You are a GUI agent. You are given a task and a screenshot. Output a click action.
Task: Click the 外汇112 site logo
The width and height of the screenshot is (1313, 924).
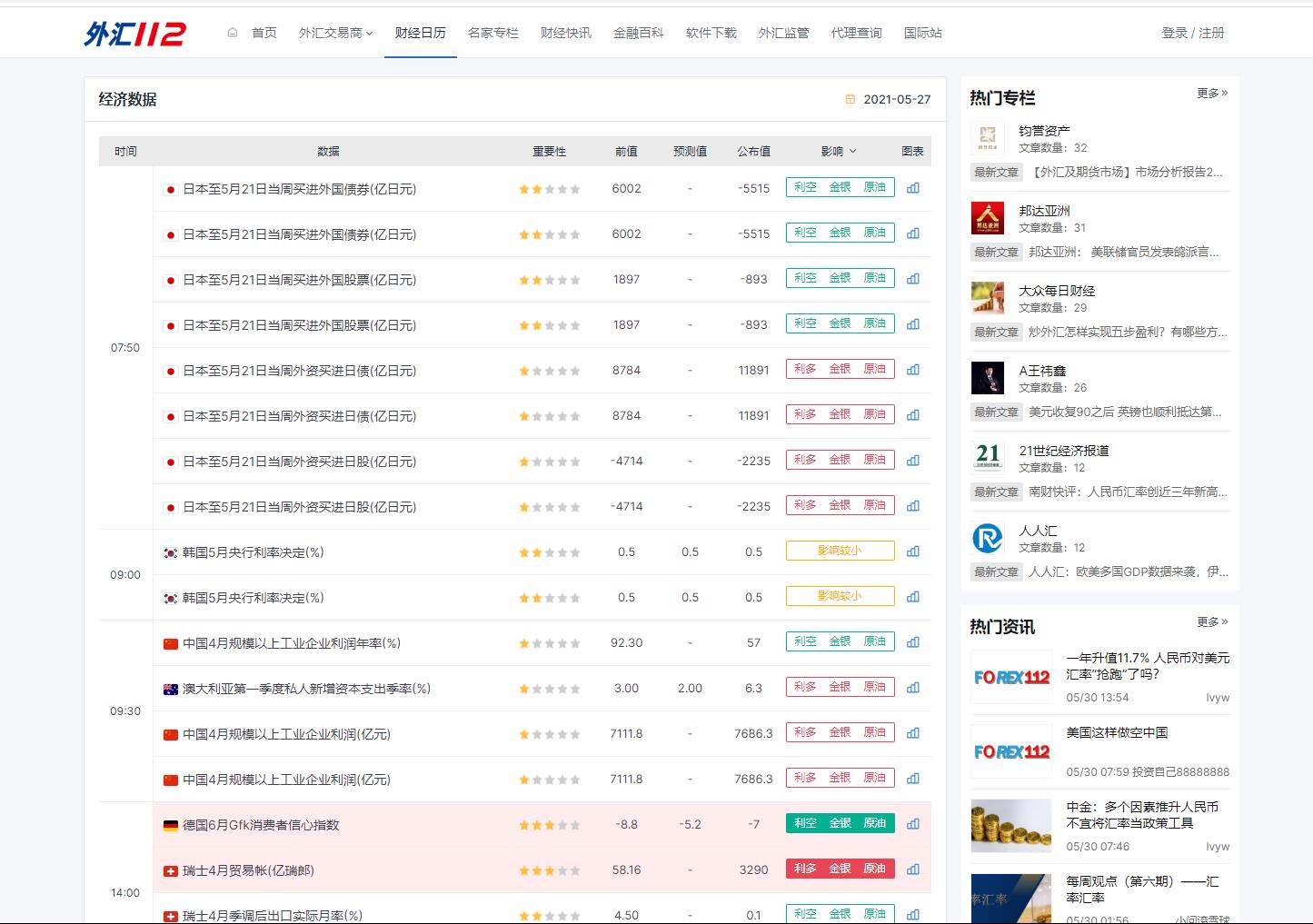tap(134, 34)
